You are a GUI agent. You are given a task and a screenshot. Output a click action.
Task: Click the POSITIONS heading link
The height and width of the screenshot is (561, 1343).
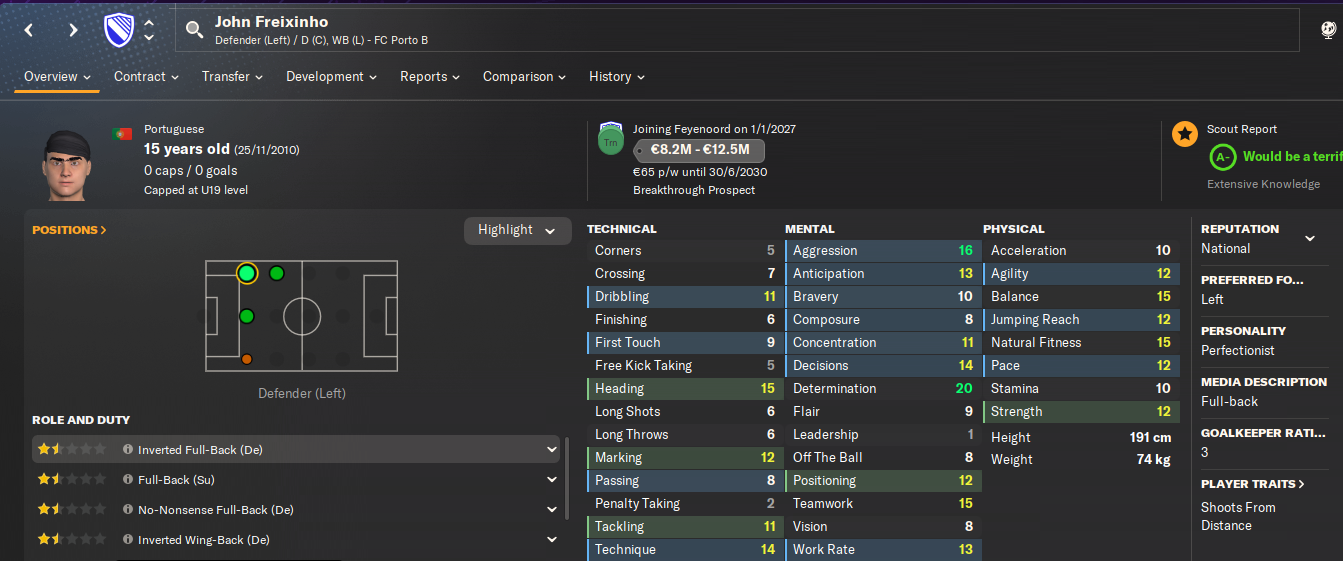[69, 230]
